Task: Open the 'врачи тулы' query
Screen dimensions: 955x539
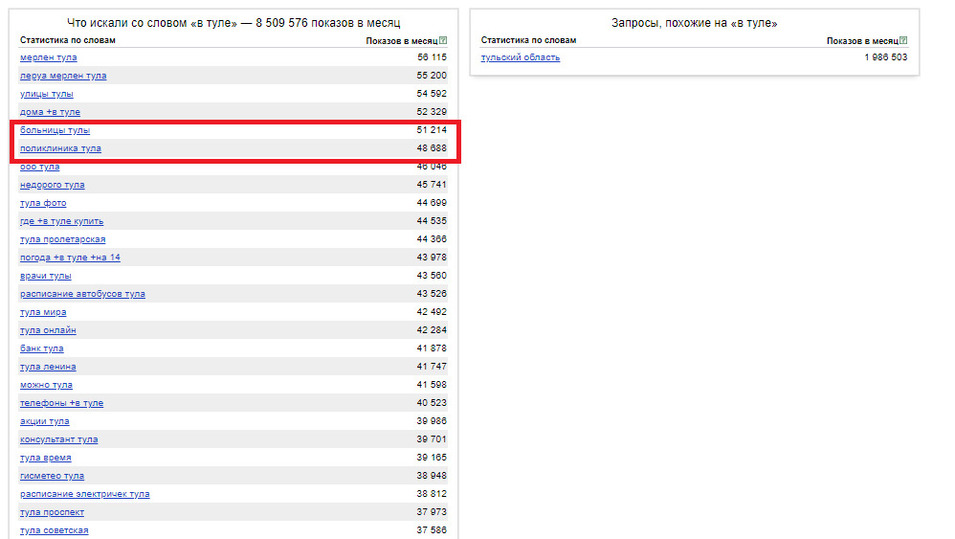Action: [x=45, y=276]
